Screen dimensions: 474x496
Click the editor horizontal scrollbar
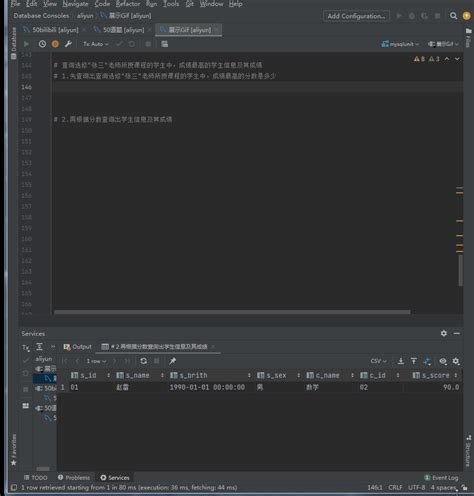point(232,312)
